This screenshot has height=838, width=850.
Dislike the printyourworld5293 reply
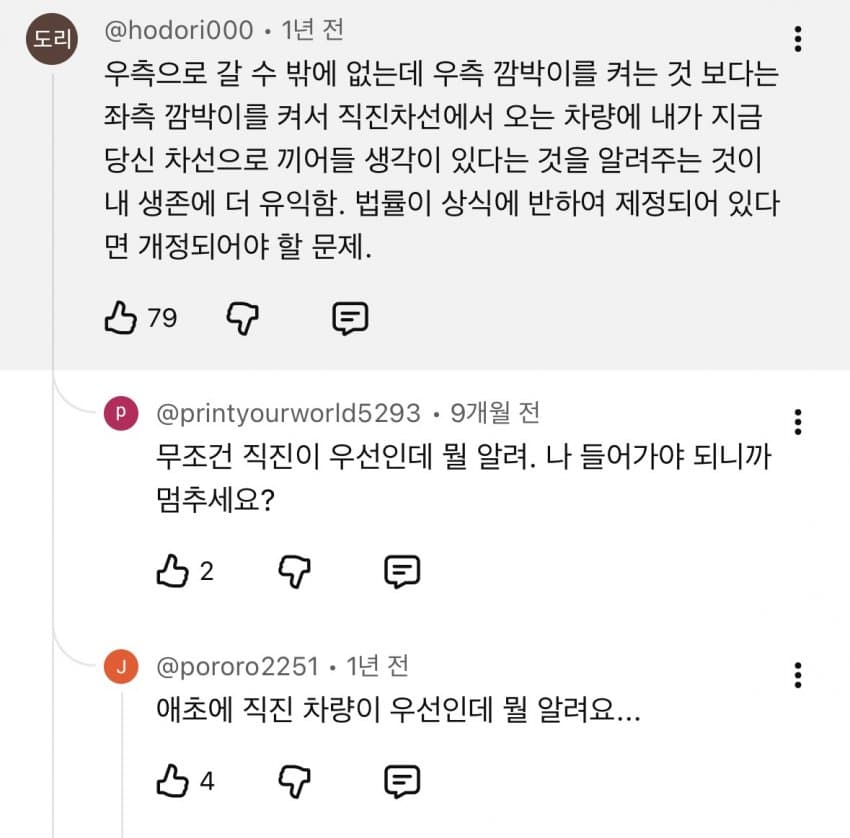(295, 571)
